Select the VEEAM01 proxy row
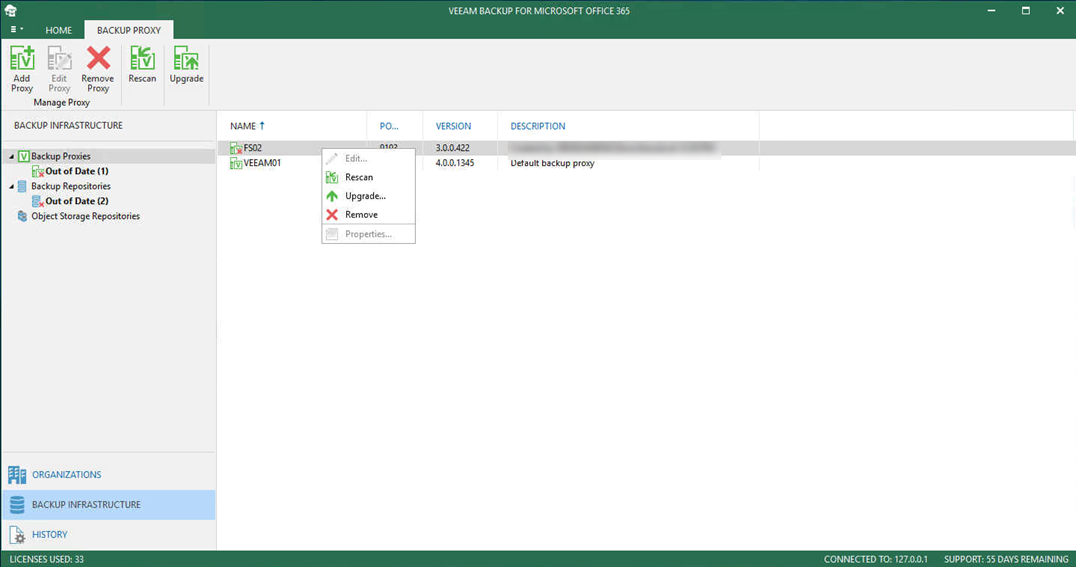 coord(646,163)
